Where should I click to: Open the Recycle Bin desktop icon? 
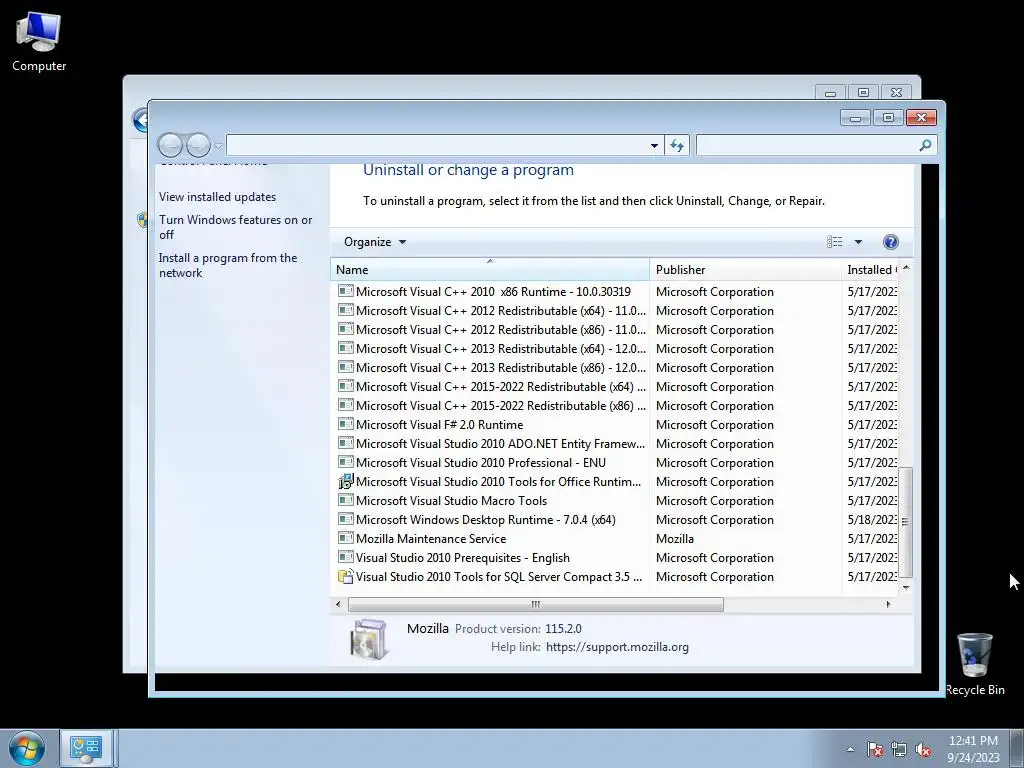pos(975,664)
